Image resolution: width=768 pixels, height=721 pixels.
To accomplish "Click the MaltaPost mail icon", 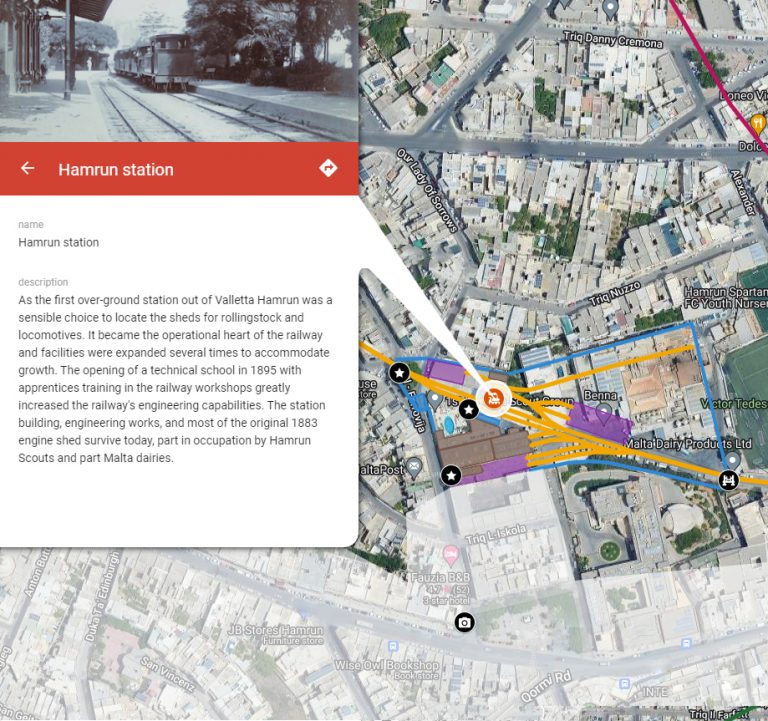I will [x=414, y=467].
